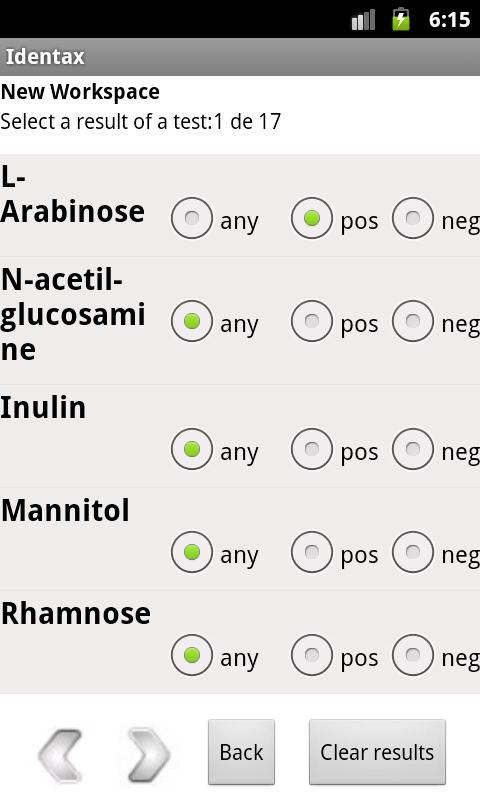Viewport: 480px width, 800px height.
Task: Choose neg for Mannitol
Action: click(x=413, y=552)
